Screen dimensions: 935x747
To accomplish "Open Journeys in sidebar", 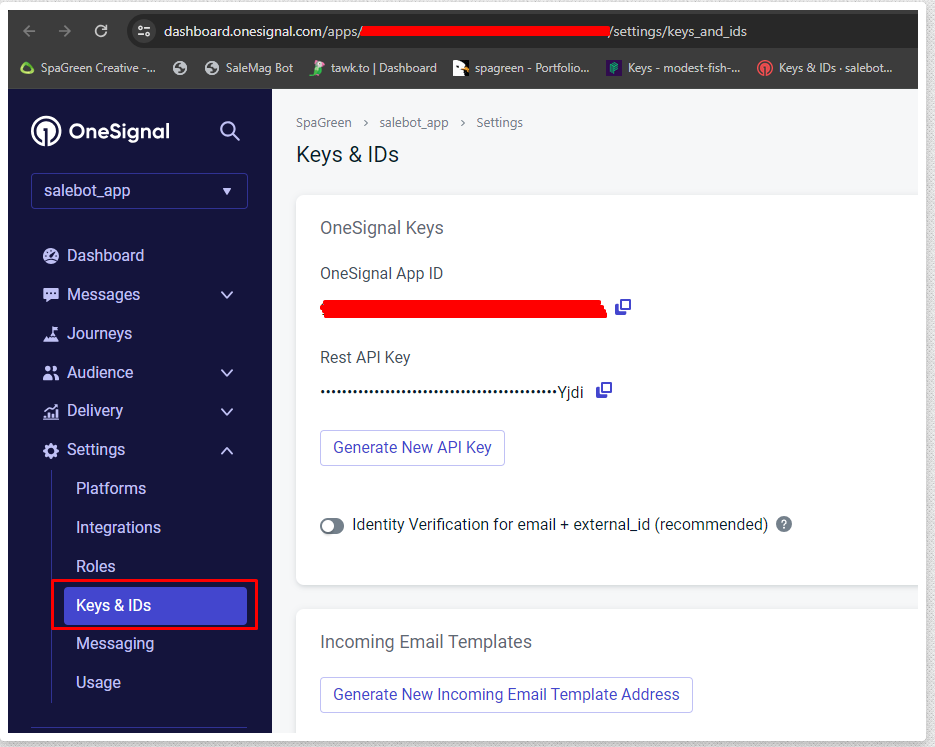I will tap(100, 333).
